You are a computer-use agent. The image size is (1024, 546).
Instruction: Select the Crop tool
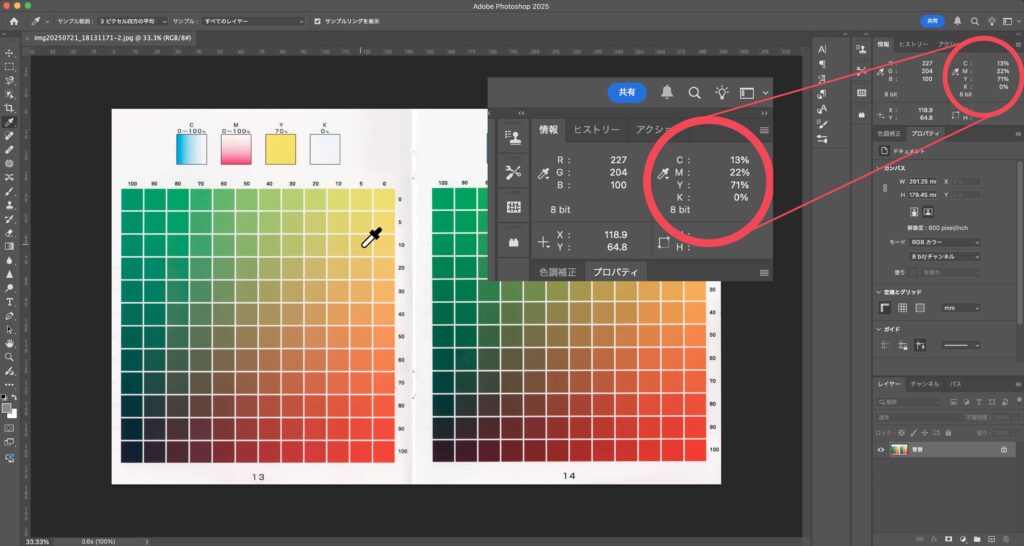(x=9, y=107)
